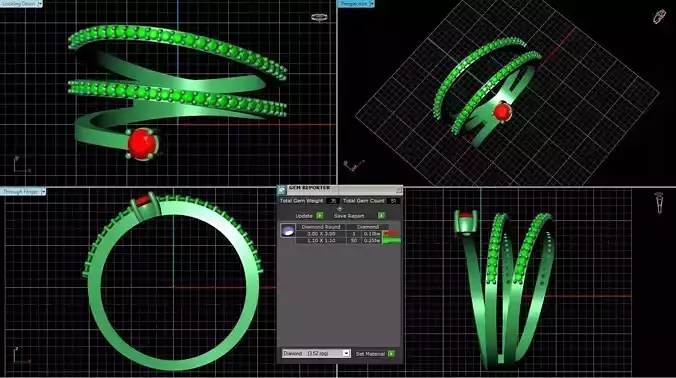
Task: Click the Set Material label
Action: (x=370, y=354)
